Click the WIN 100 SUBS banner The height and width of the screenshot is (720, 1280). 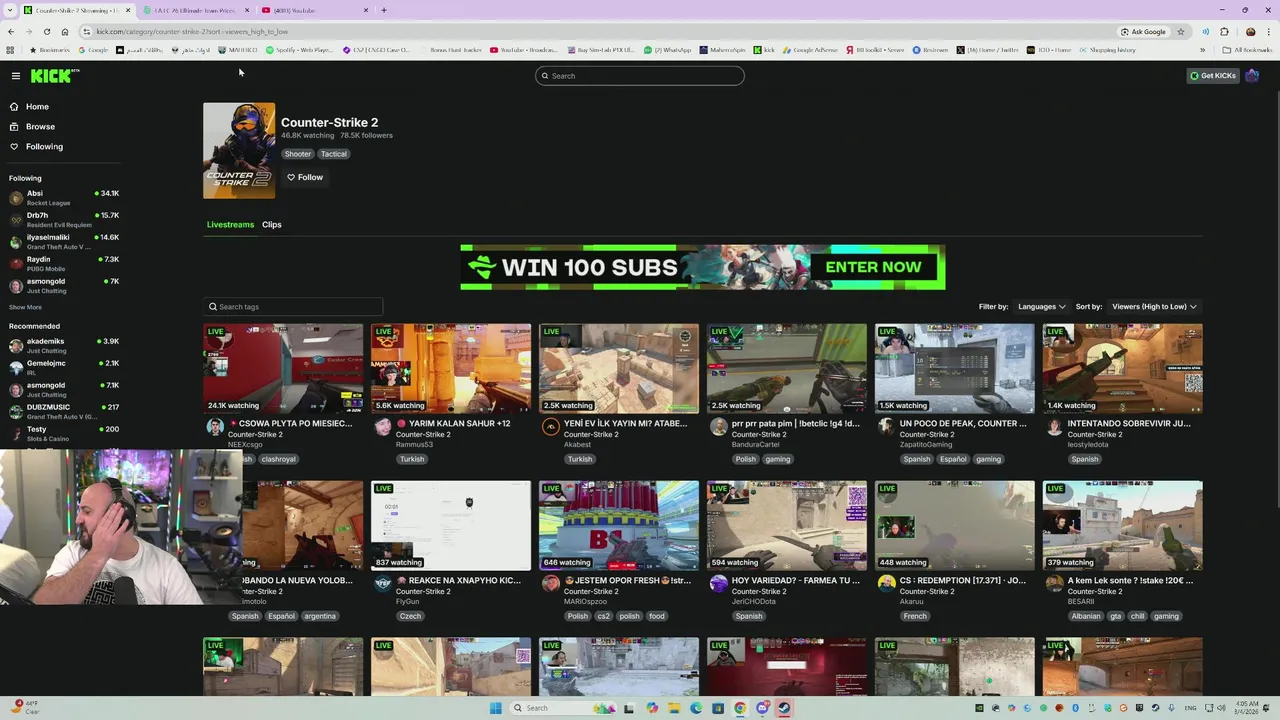coord(702,267)
